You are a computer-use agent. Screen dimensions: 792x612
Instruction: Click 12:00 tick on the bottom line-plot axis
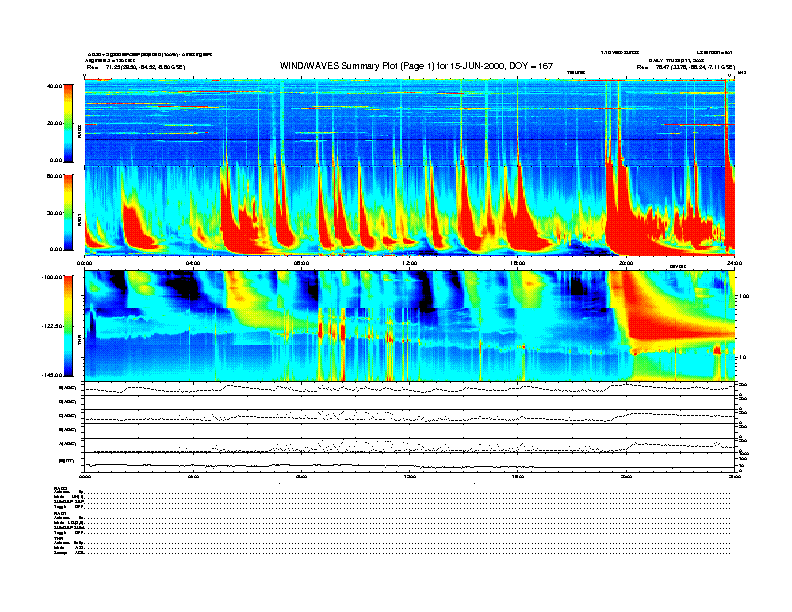tap(410, 476)
